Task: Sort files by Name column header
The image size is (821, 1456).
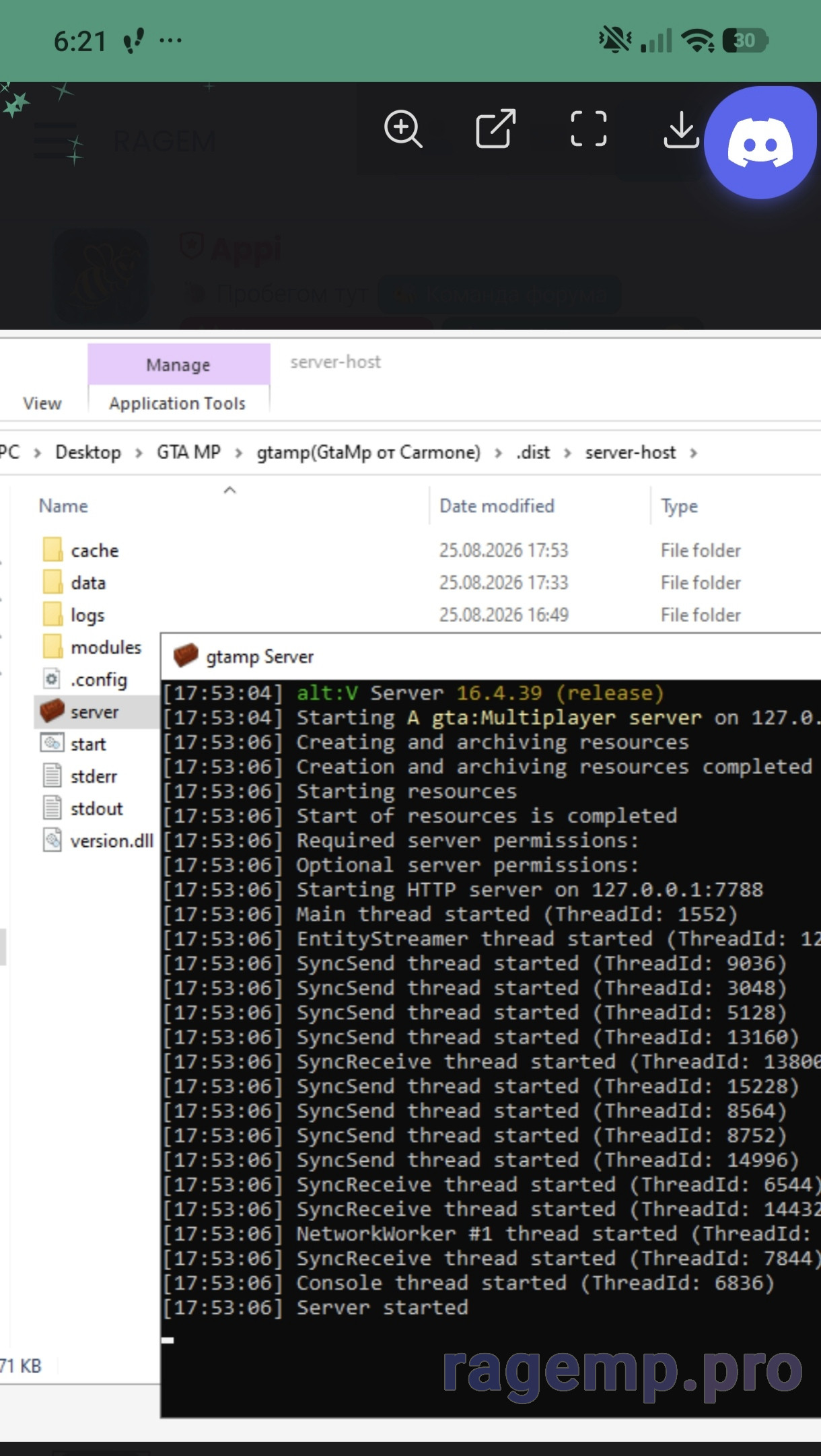Action: (63, 506)
